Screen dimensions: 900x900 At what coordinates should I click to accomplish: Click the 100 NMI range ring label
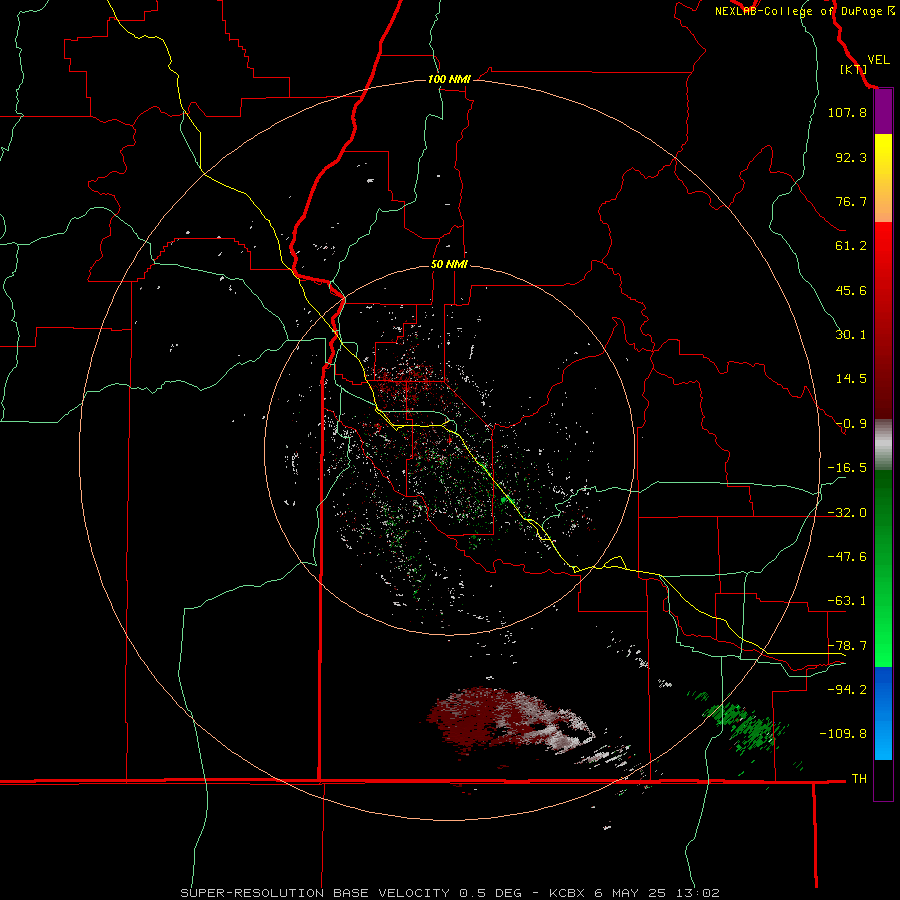pos(449,79)
